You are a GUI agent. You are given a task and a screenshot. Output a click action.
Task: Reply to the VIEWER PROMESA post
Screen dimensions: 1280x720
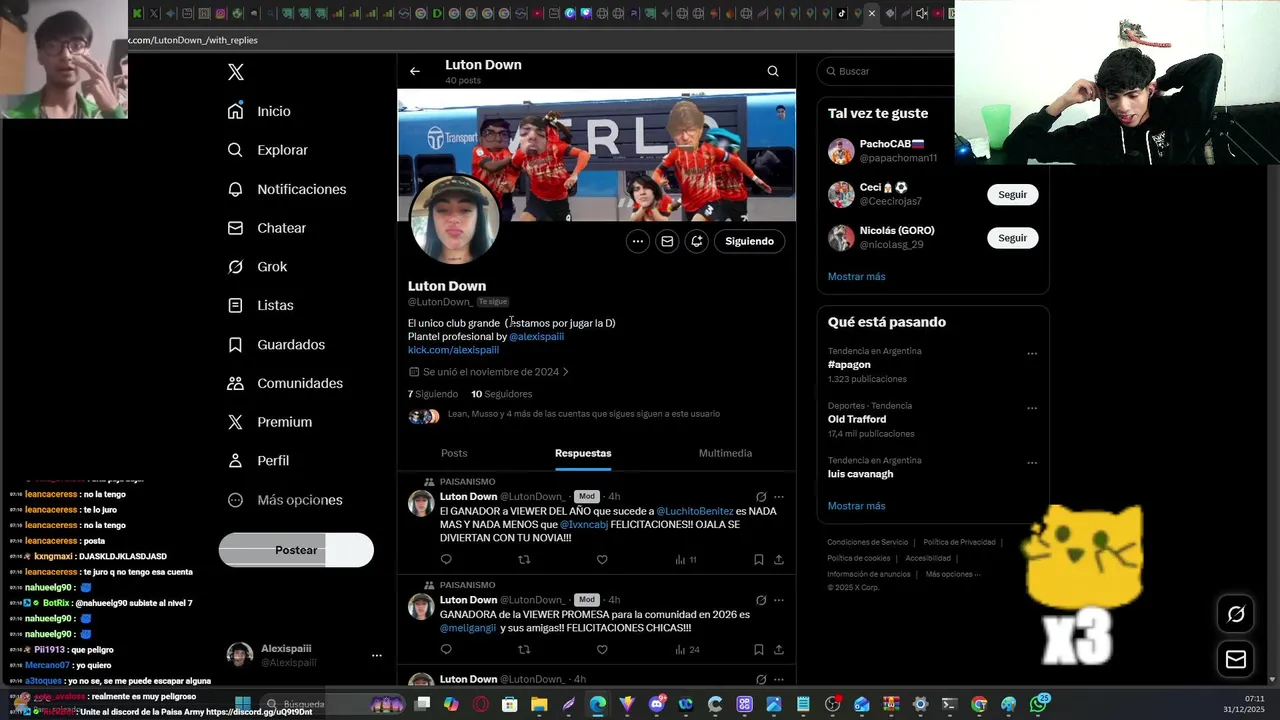[446, 650]
